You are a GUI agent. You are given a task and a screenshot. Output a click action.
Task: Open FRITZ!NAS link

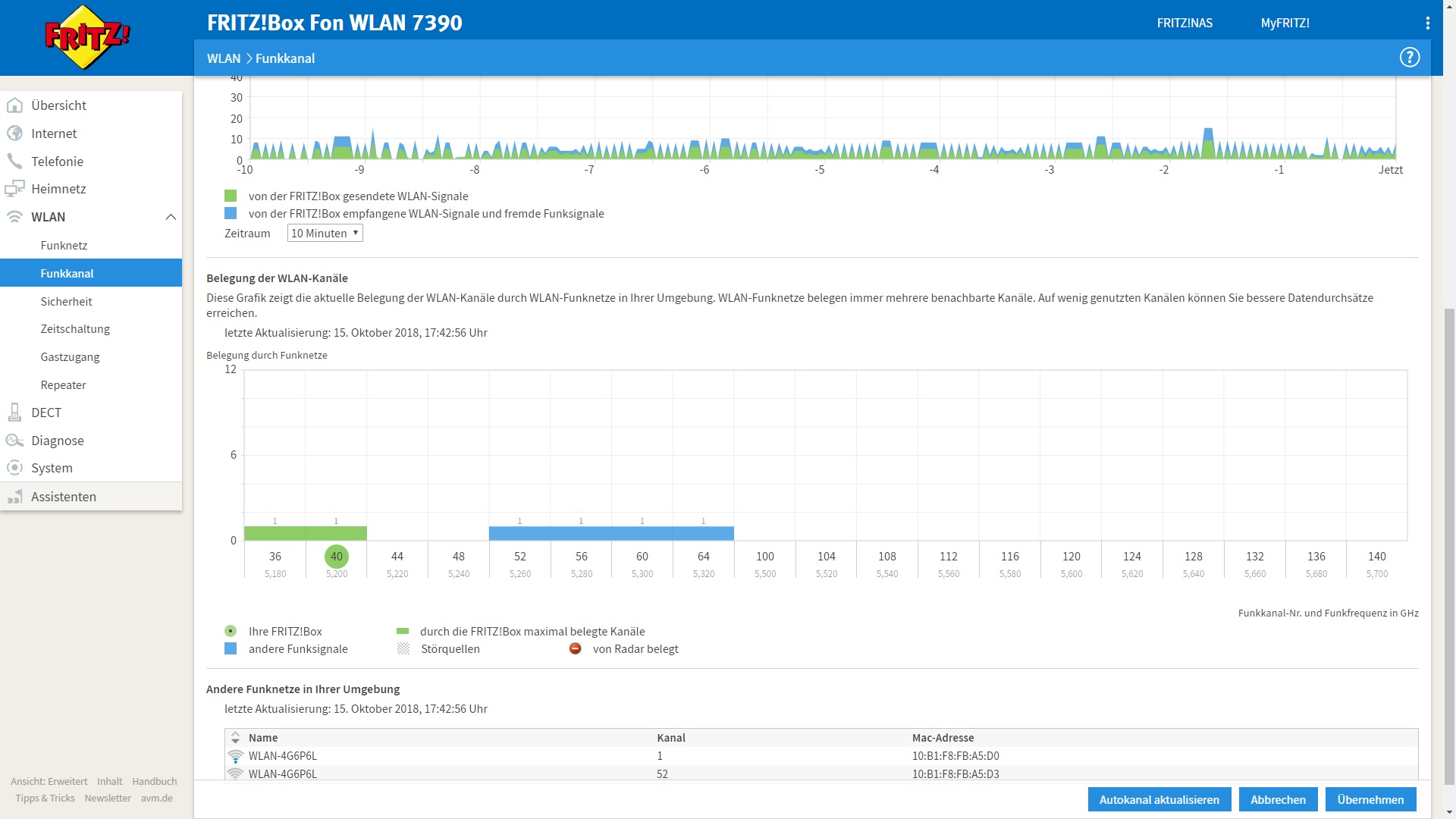(x=1185, y=23)
